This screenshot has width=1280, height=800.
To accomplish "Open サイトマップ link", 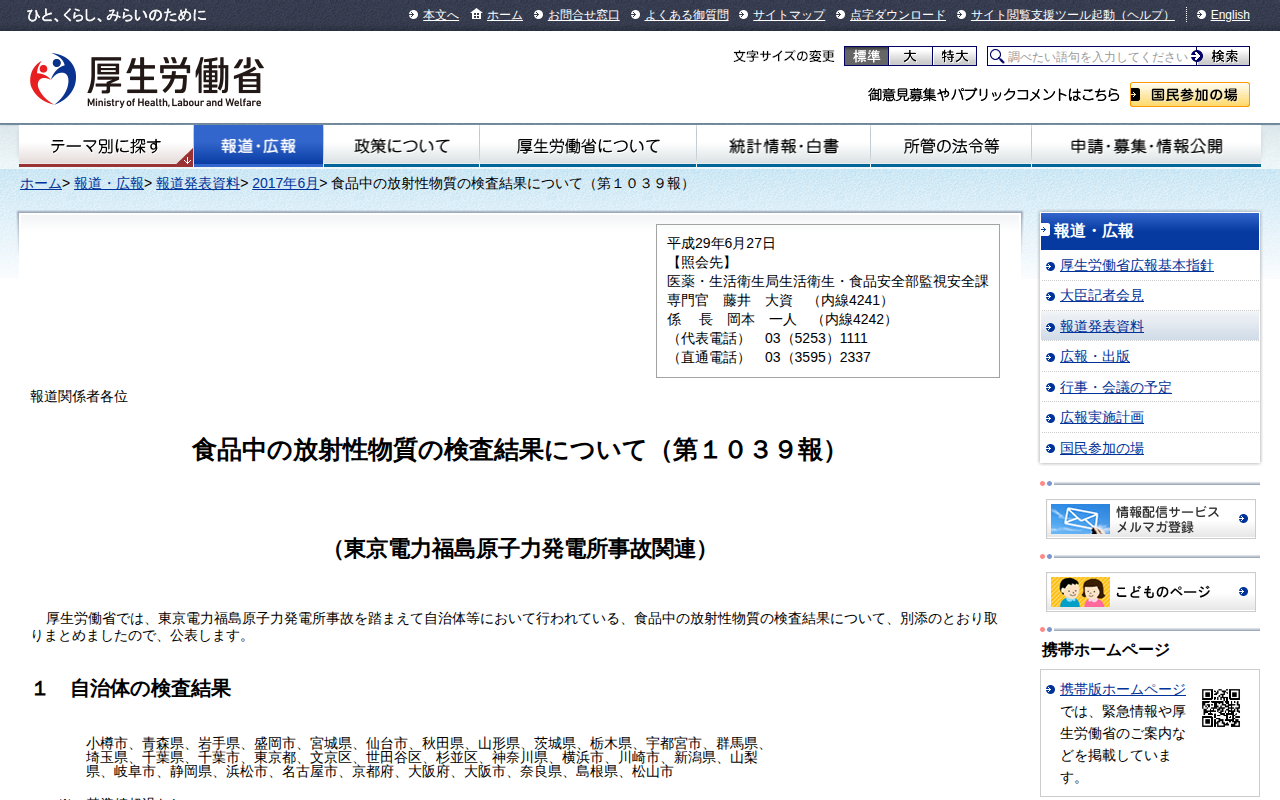I will coord(789,15).
